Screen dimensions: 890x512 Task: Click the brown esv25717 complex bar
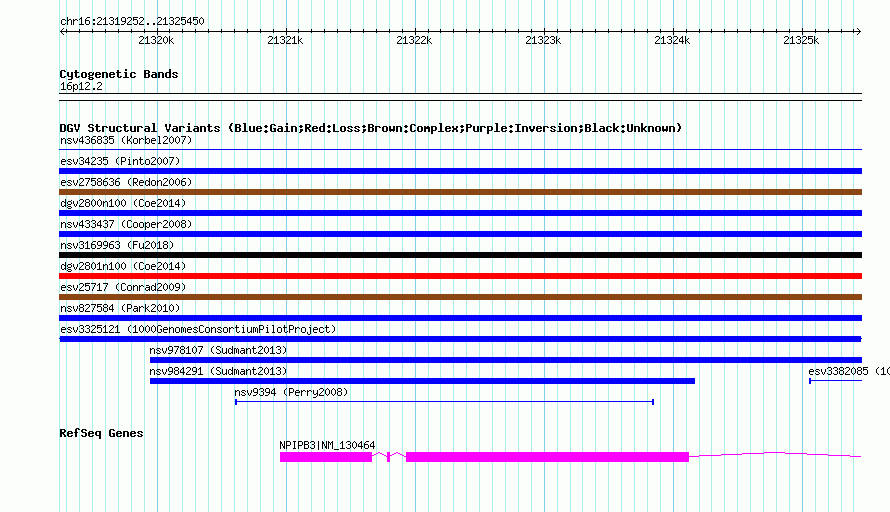[x=460, y=297]
